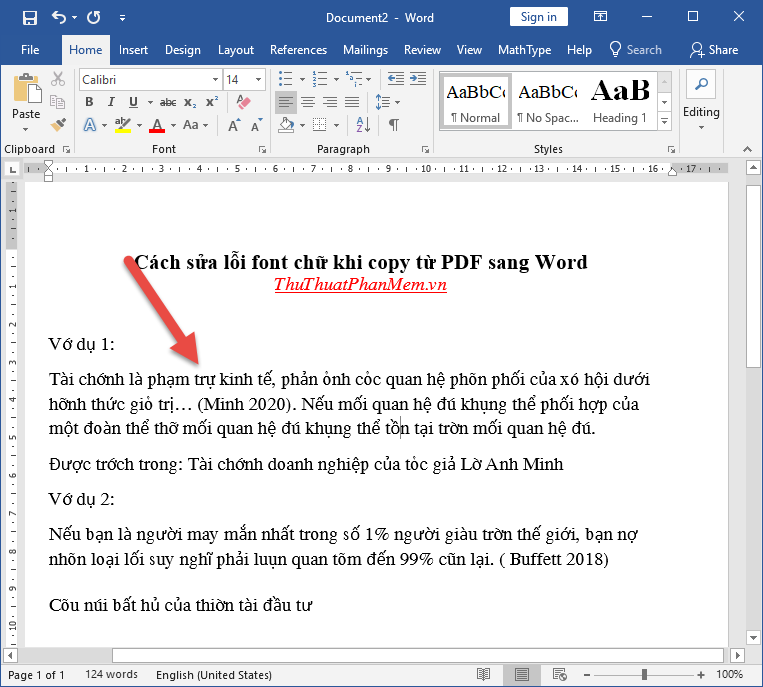
Task: Open the Paste options dropdown
Action: coord(26,129)
